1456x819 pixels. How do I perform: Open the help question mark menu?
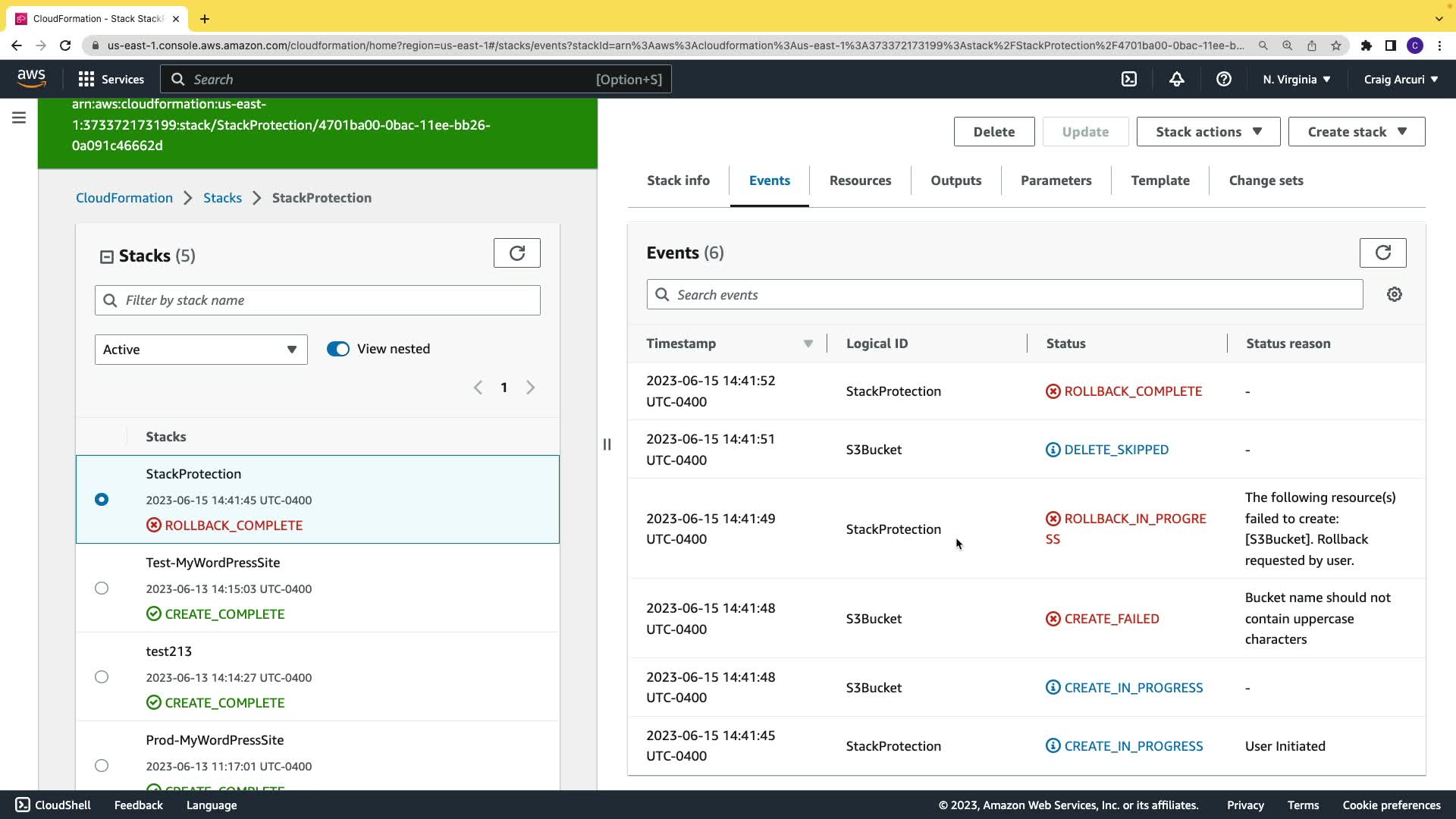click(x=1223, y=79)
